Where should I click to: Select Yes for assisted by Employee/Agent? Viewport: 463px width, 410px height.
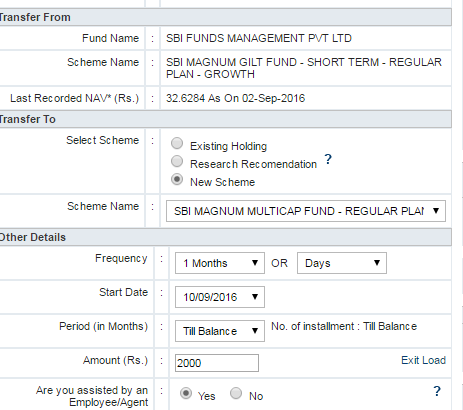click(x=186, y=393)
